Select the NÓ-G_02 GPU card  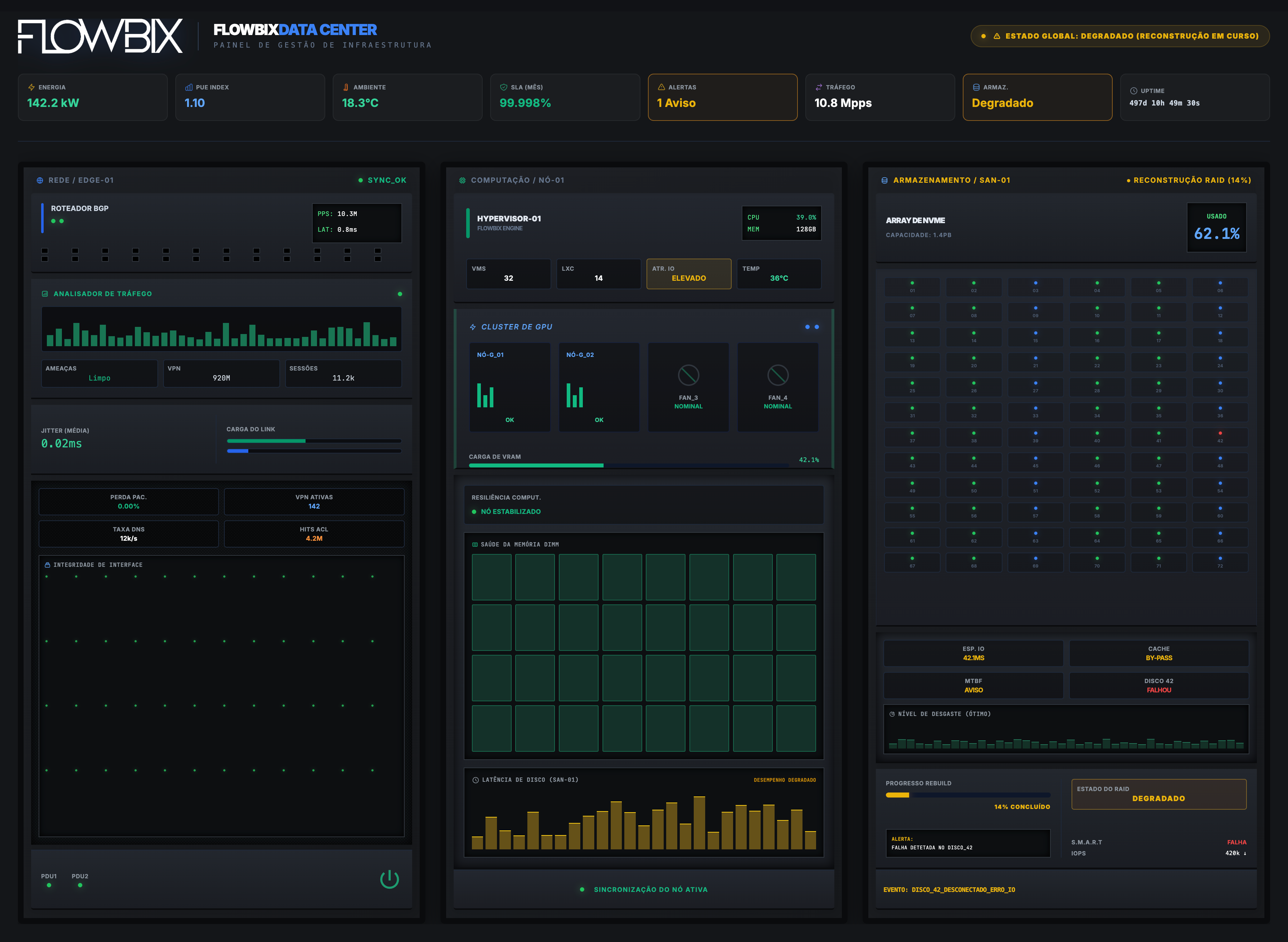(599, 387)
